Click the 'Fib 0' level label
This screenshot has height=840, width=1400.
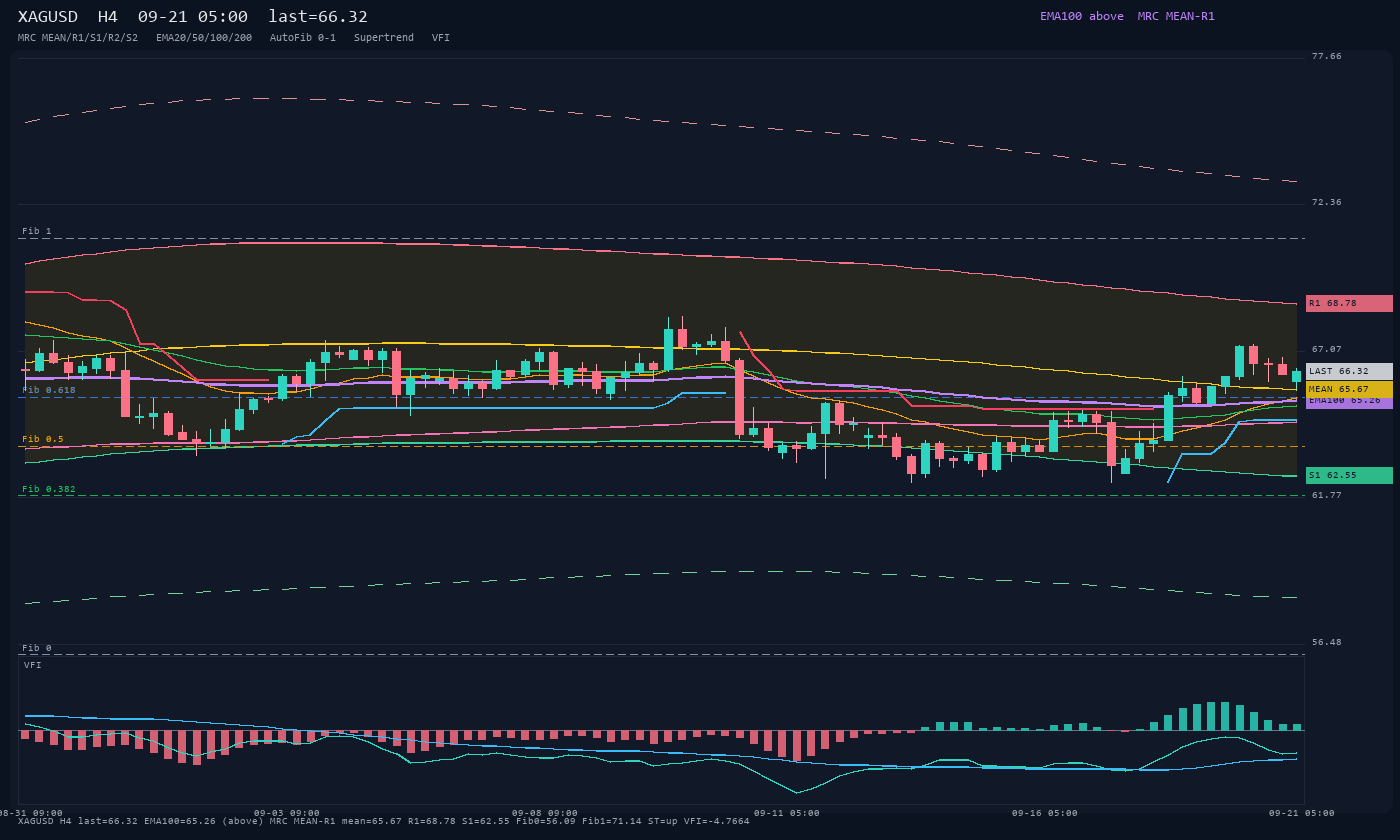click(x=37, y=648)
